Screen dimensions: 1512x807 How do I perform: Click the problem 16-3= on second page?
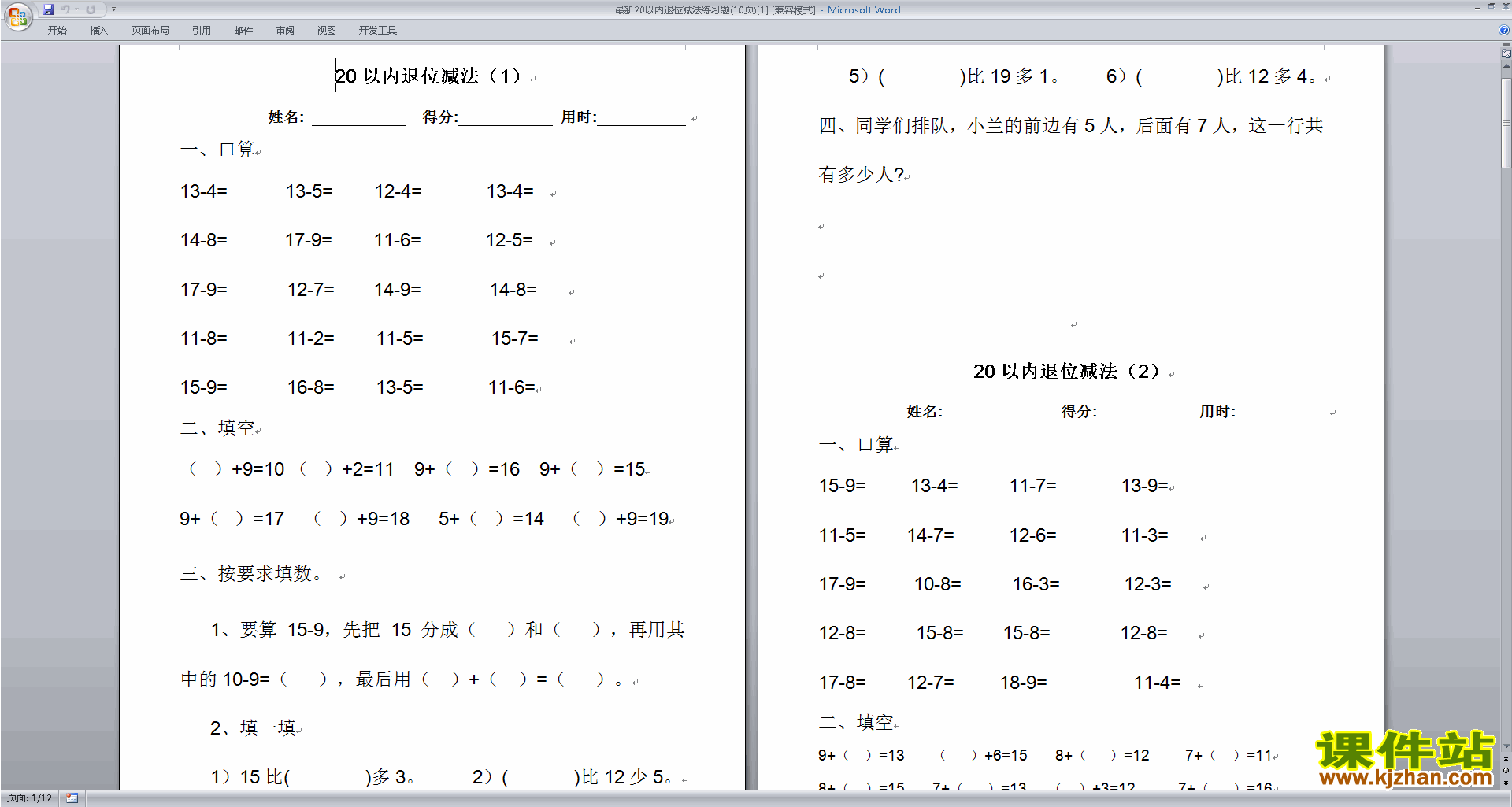[x=1036, y=584]
